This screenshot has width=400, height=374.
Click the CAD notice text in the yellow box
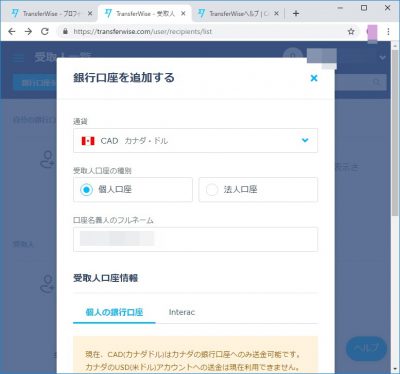[192, 360]
